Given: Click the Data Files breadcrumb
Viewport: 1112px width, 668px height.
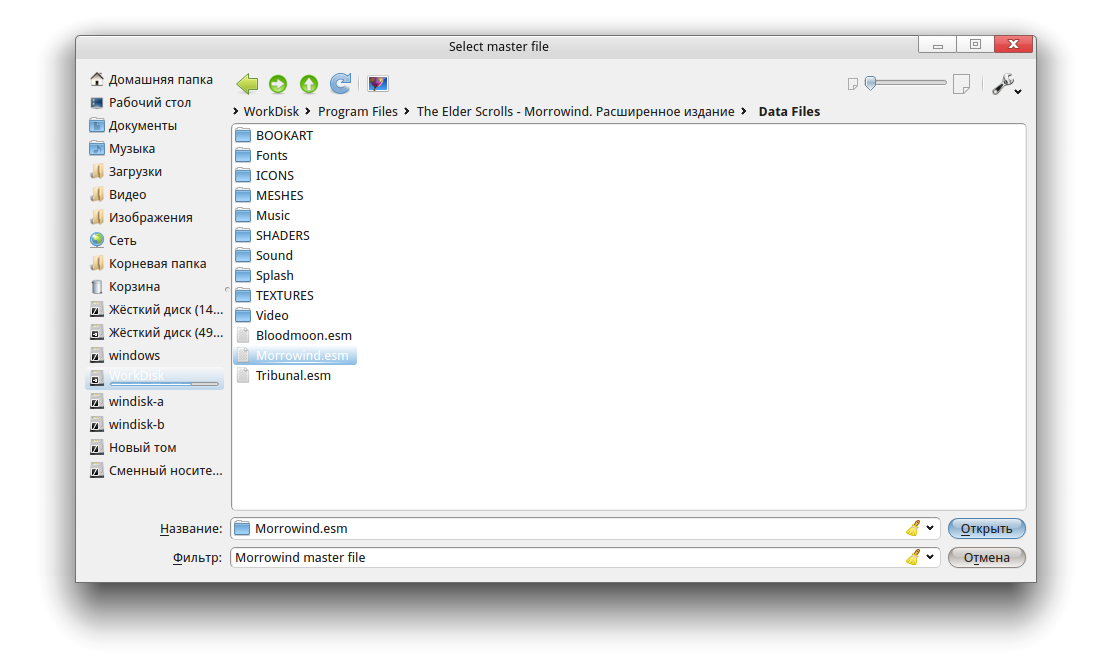Looking at the screenshot, I should click(x=789, y=111).
